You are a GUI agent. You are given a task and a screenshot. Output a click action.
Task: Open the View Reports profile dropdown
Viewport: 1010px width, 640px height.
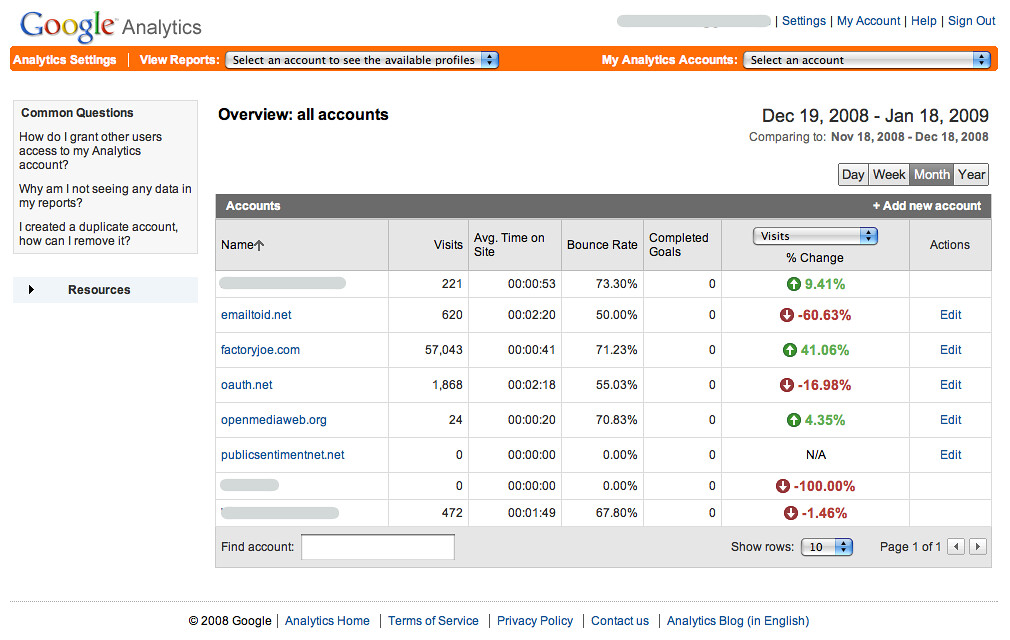tap(362, 60)
